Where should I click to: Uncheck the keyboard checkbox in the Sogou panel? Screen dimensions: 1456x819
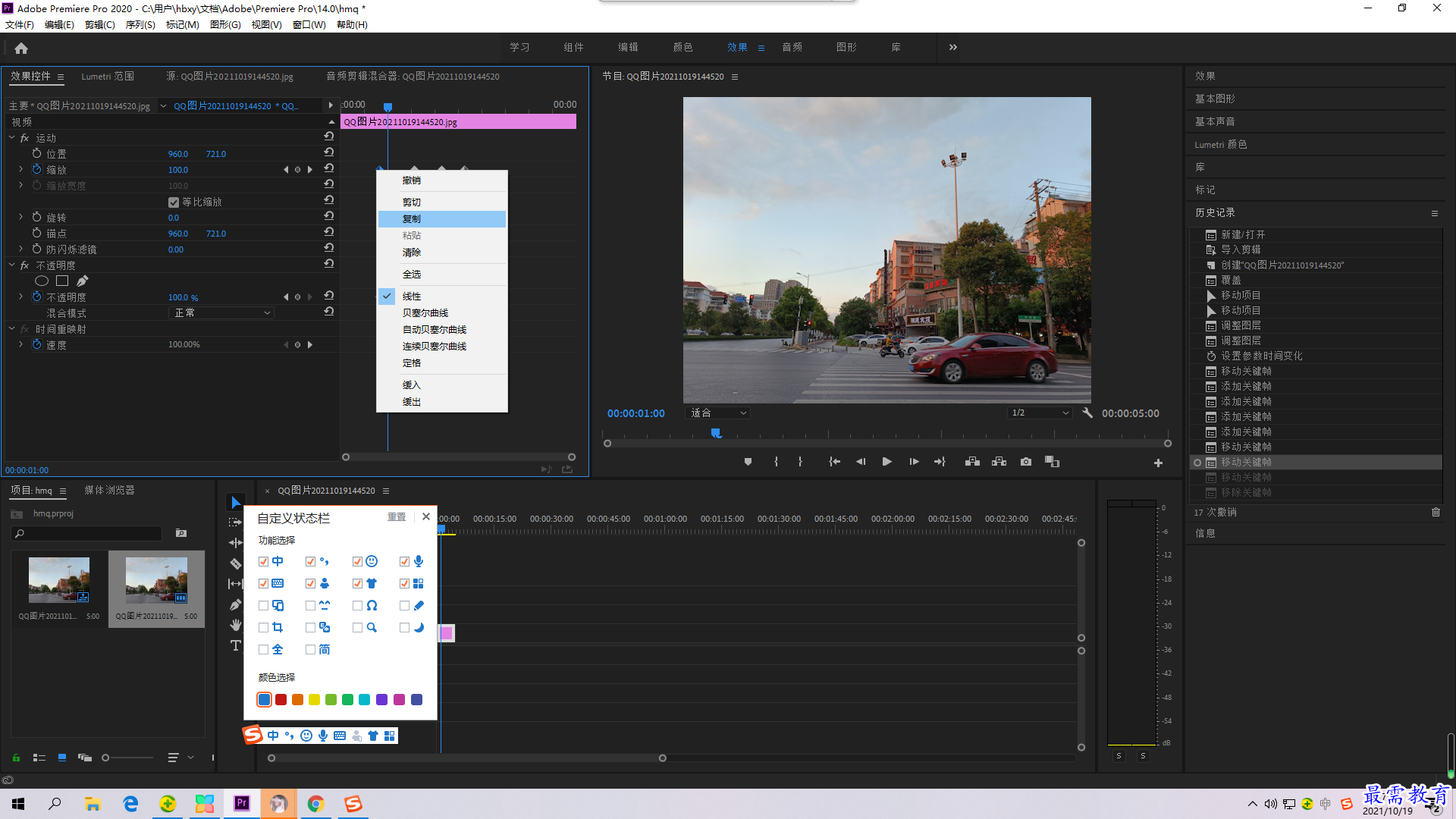[x=263, y=584]
